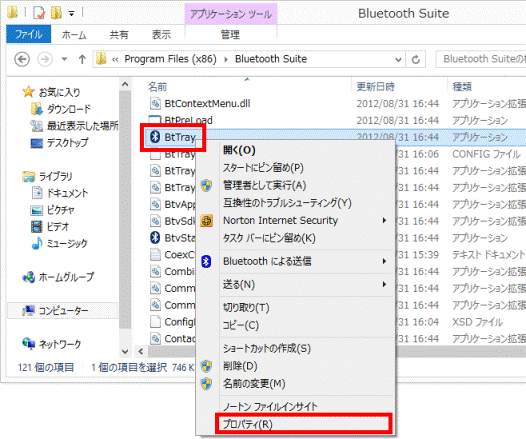Image resolution: width=526 pixels, height=439 pixels.
Task: Click the Config XSD file icon
Action: 155,322
